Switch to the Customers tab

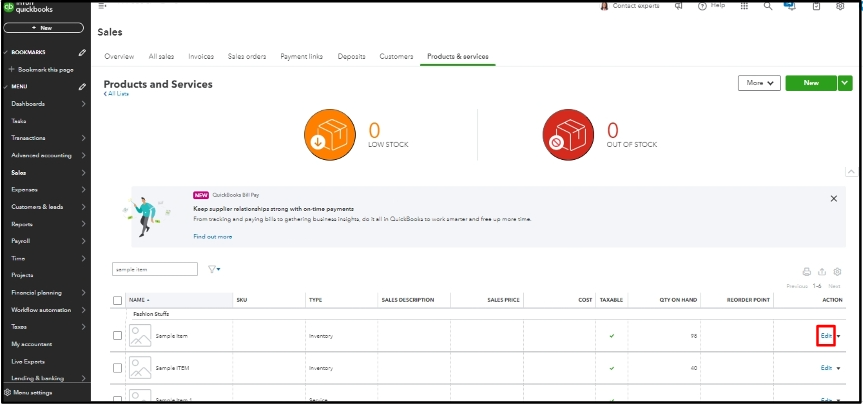coord(396,56)
